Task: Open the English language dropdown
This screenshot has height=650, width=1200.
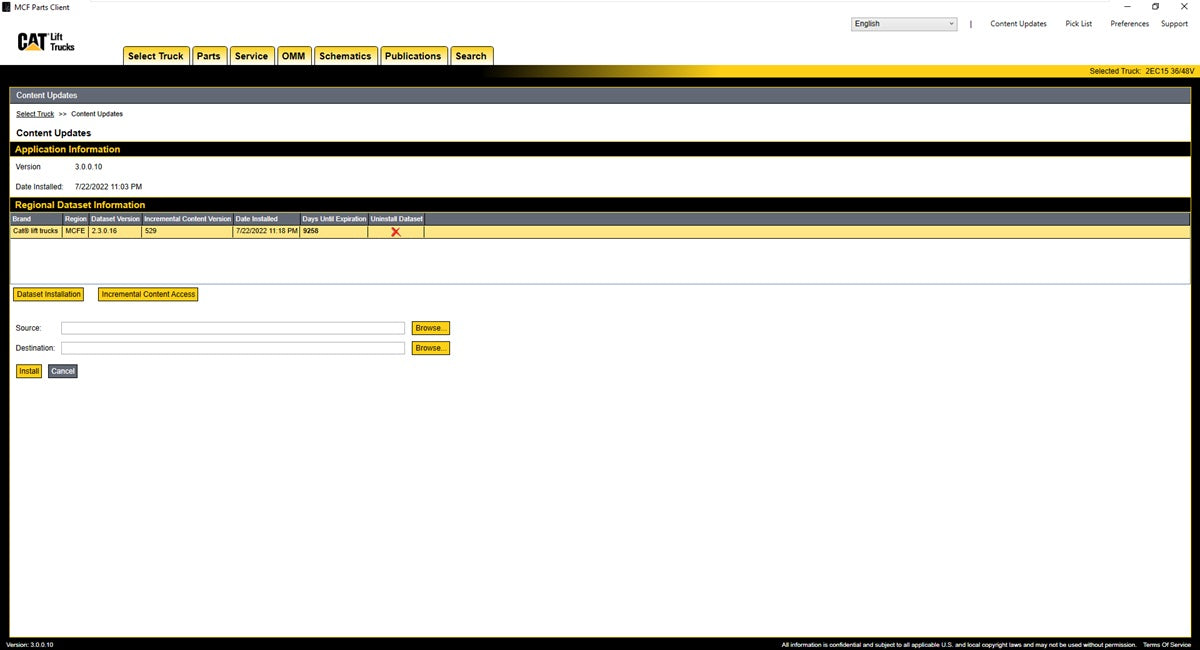Action: point(904,24)
